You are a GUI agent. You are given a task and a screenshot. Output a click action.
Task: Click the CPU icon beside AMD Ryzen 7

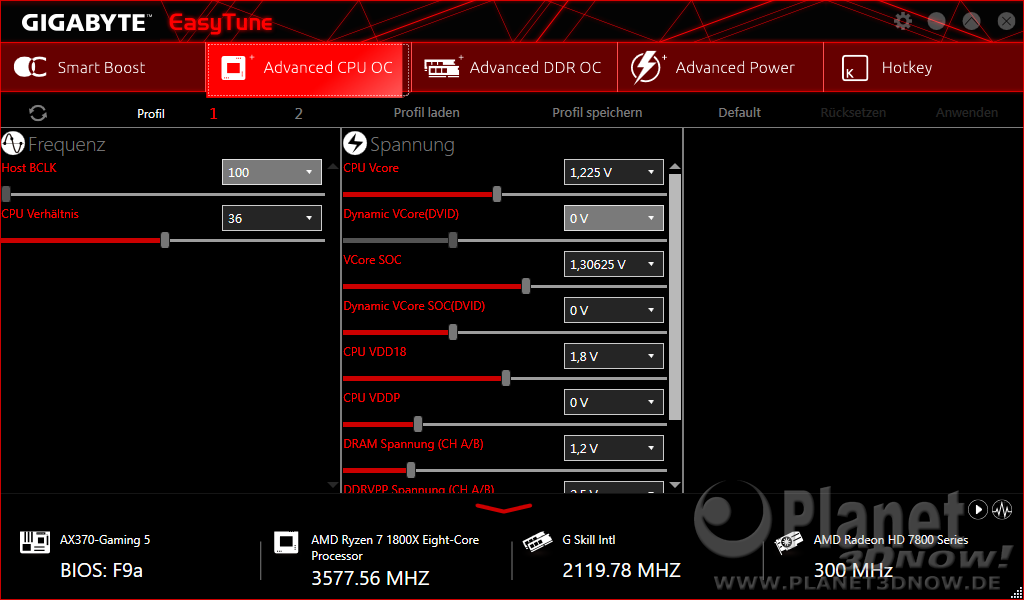286,543
